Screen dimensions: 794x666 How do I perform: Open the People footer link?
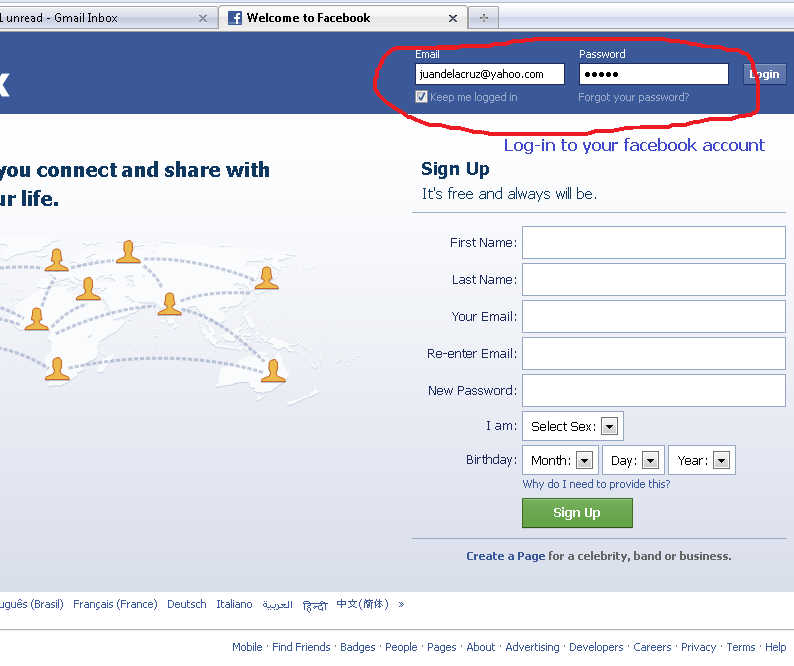click(401, 647)
